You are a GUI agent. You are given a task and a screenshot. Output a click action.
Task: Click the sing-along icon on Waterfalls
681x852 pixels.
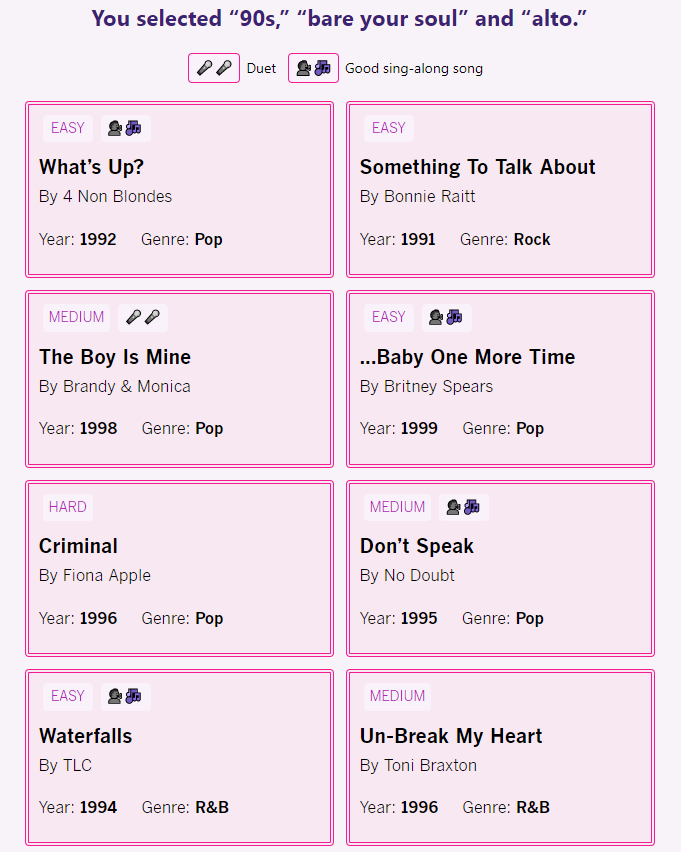124,696
